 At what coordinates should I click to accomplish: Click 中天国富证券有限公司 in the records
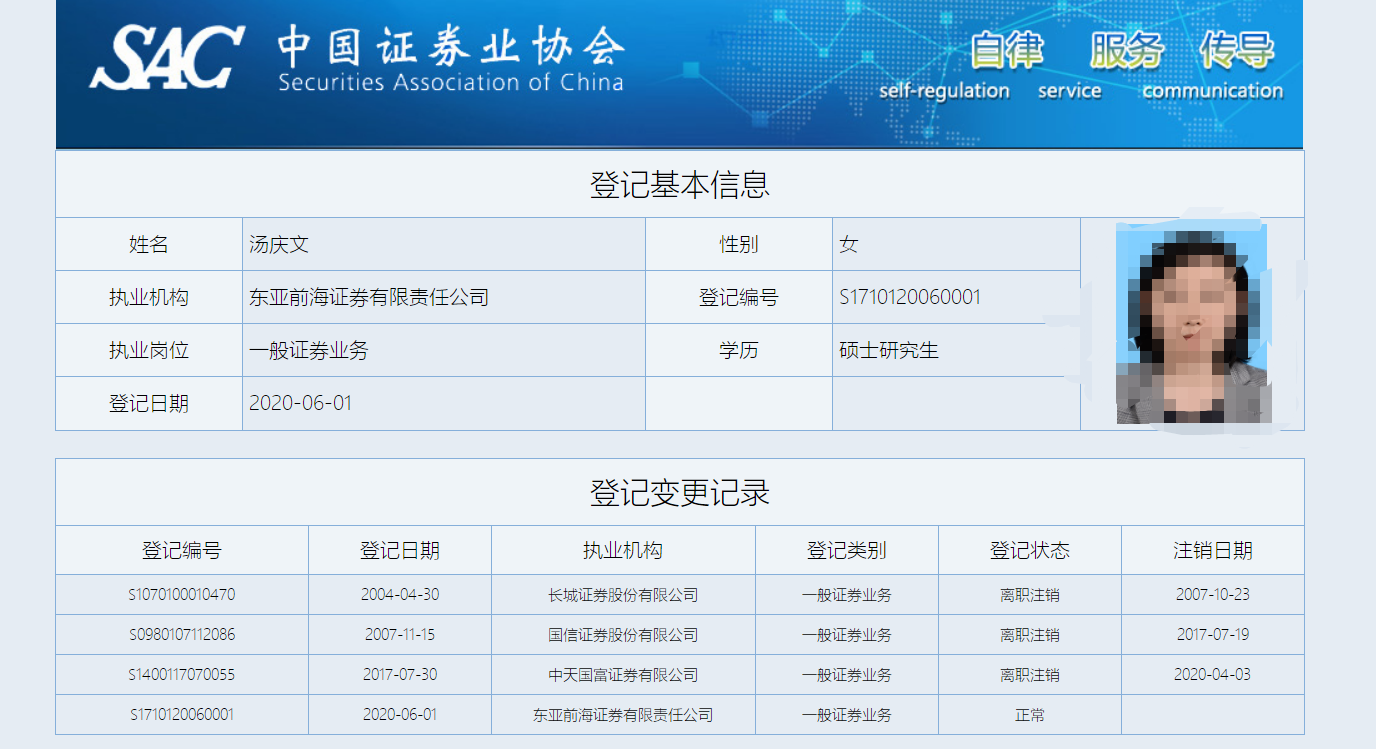coord(623,675)
